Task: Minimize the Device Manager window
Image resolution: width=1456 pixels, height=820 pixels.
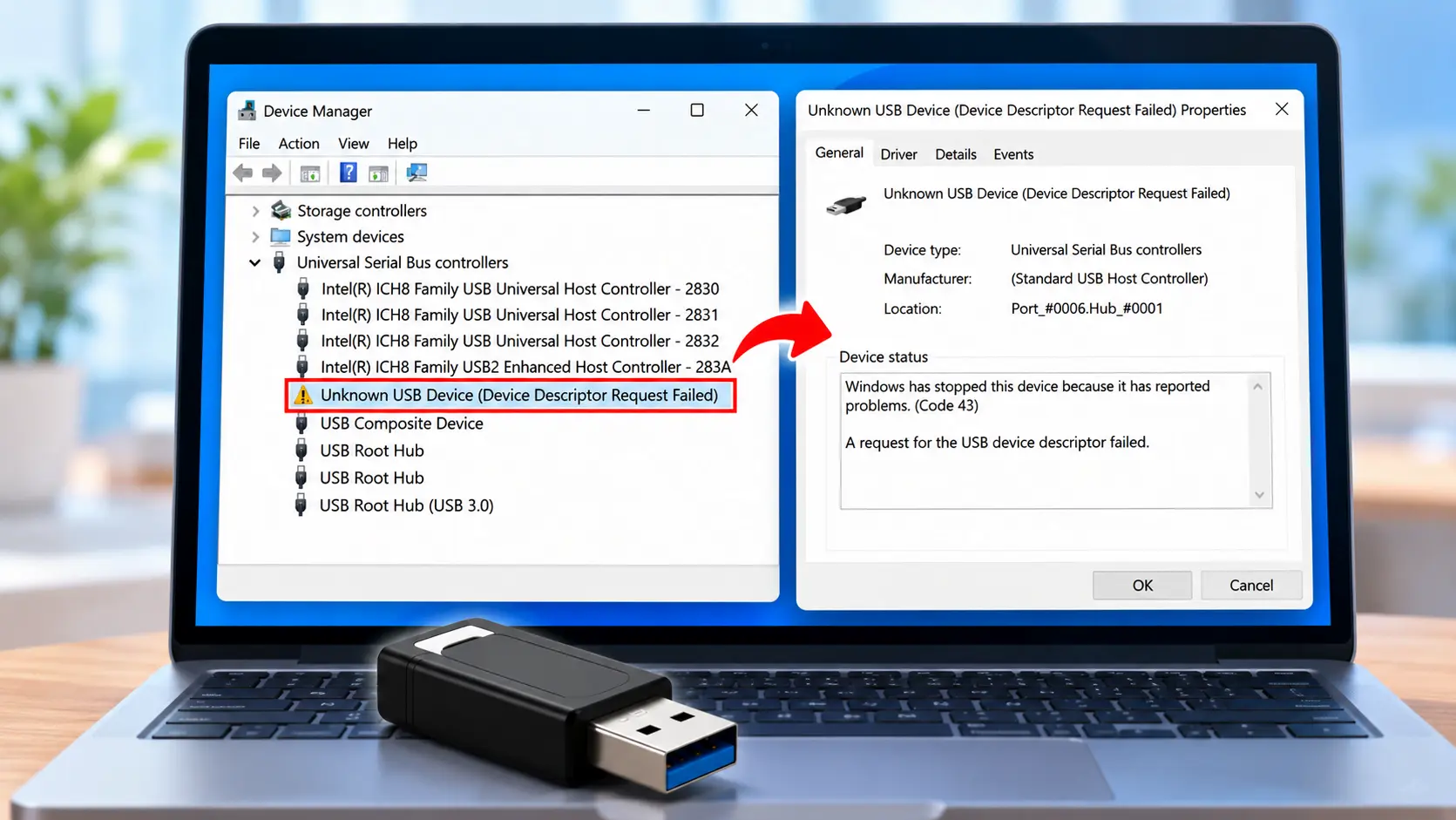Action: [644, 111]
